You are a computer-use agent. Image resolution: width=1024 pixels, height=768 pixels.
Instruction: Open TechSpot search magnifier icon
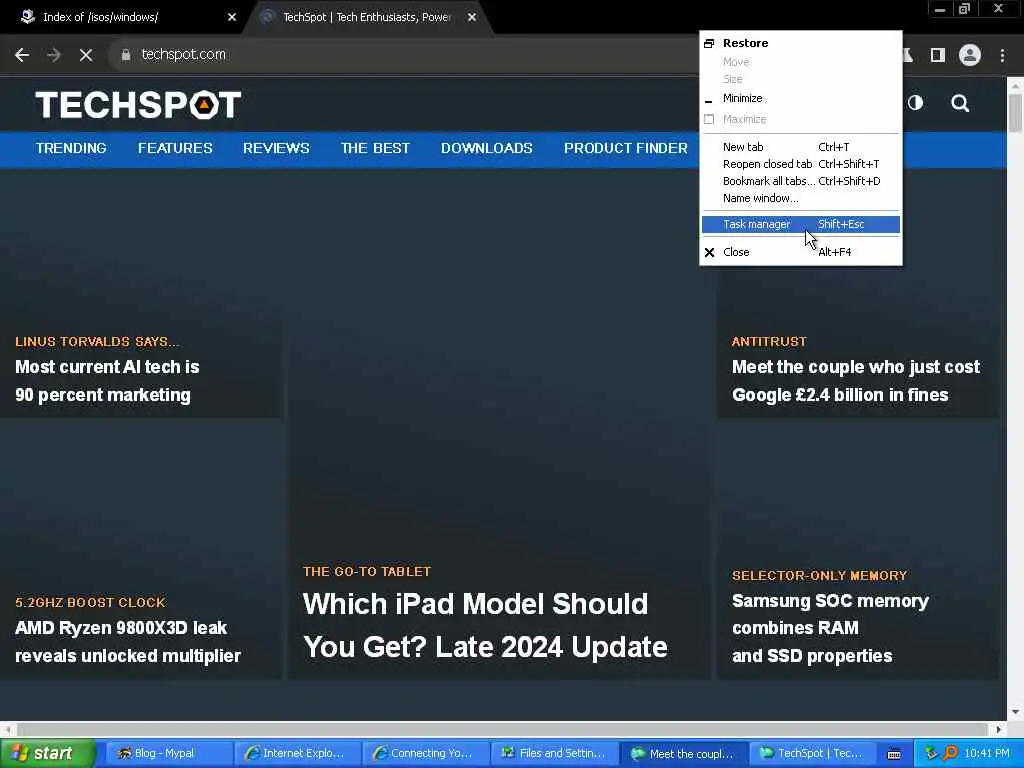point(959,103)
